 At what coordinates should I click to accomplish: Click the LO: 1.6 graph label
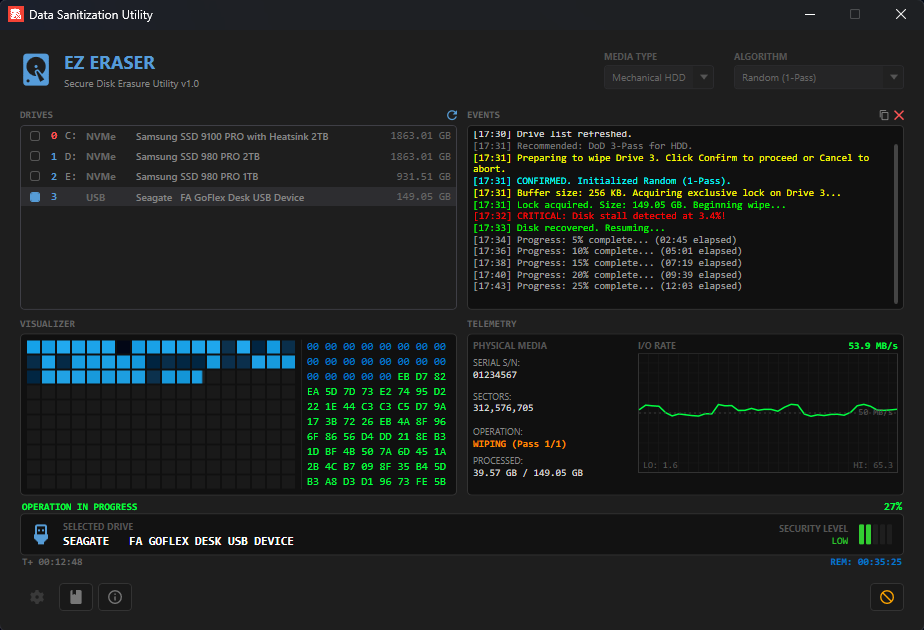tap(660, 465)
